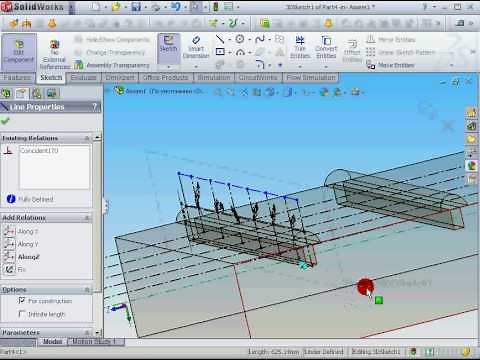This screenshot has width=480, height=360.
Task: Select the Coincident relation entry
Action: 39,151
